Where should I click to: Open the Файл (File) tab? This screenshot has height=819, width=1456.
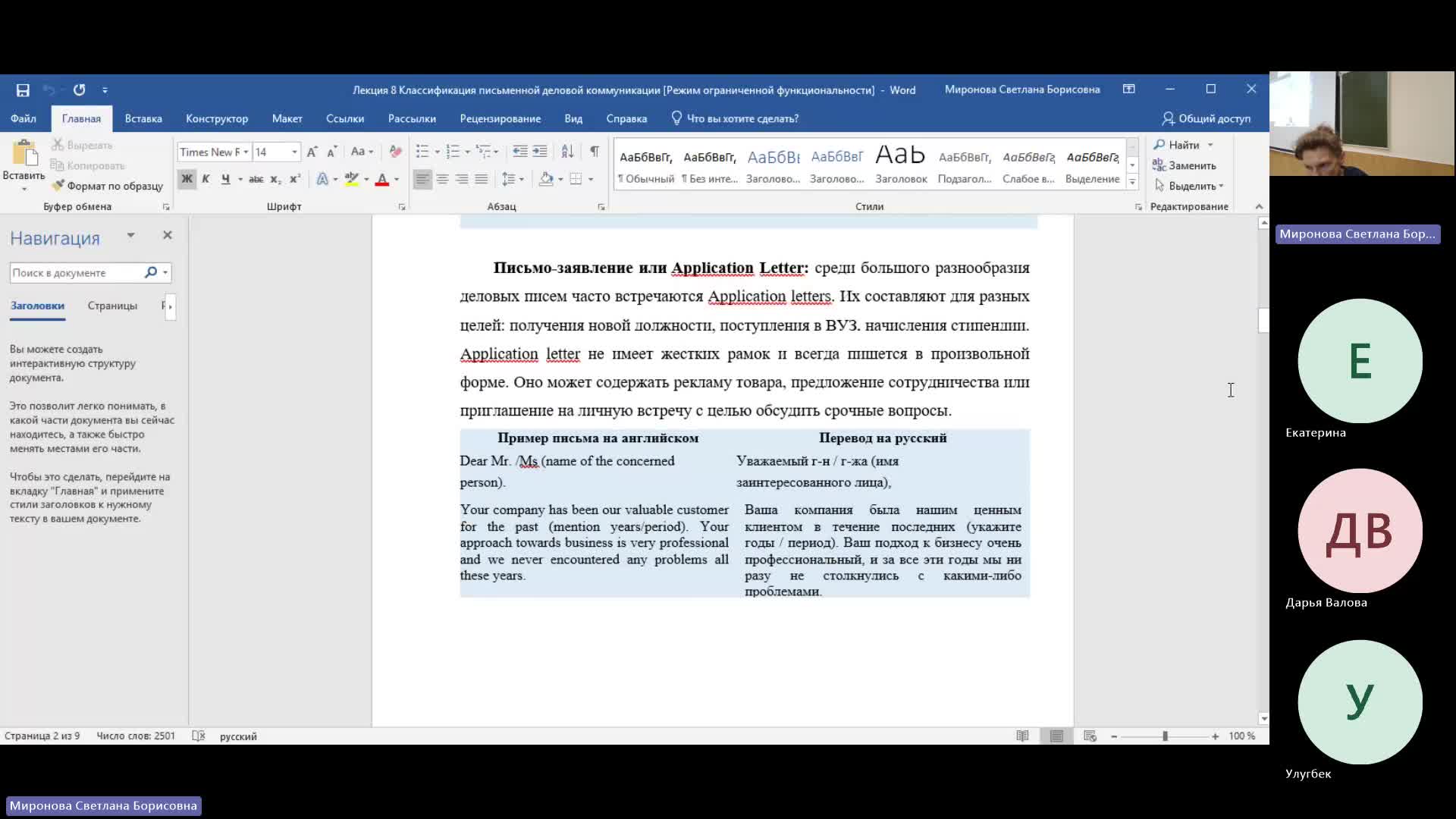click(23, 118)
